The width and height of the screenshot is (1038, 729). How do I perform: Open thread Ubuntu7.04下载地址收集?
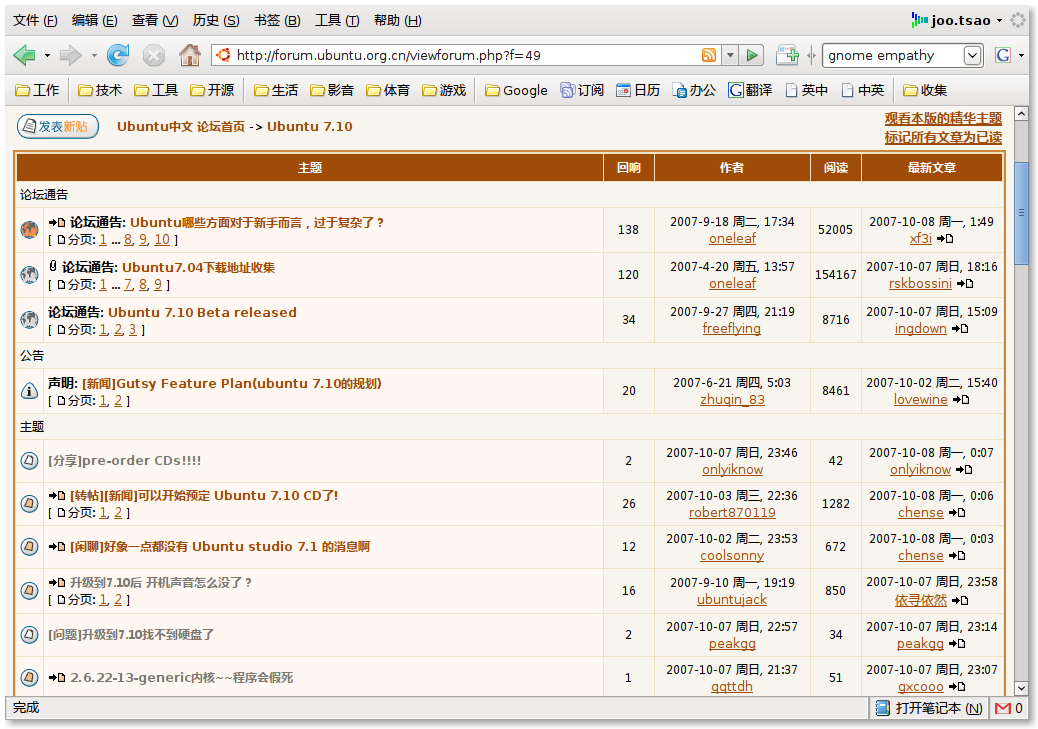click(198, 267)
